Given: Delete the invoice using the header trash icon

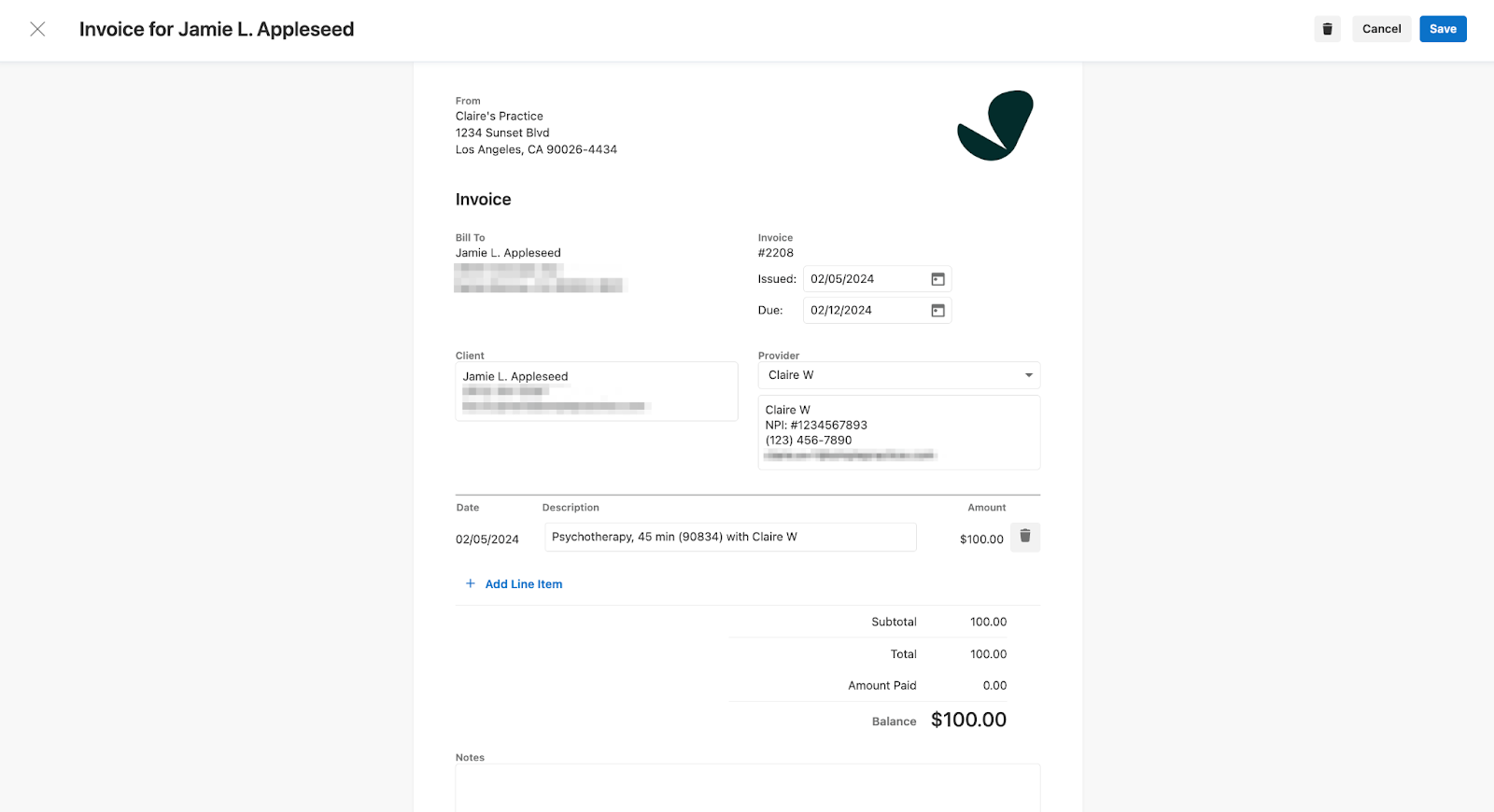Looking at the screenshot, I should point(1327,29).
